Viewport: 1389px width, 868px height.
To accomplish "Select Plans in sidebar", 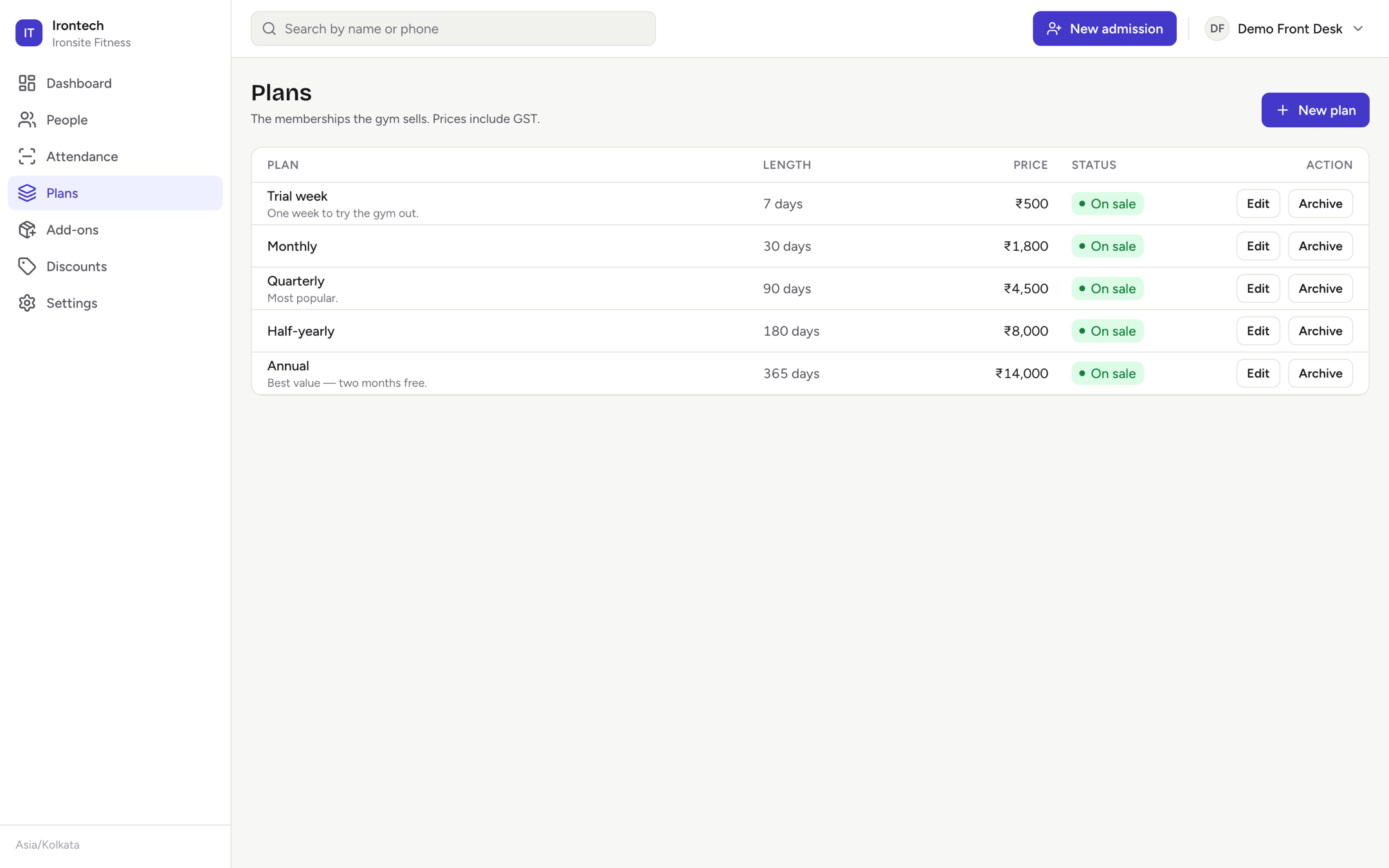I will pyautogui.click(x=115, y=193).
